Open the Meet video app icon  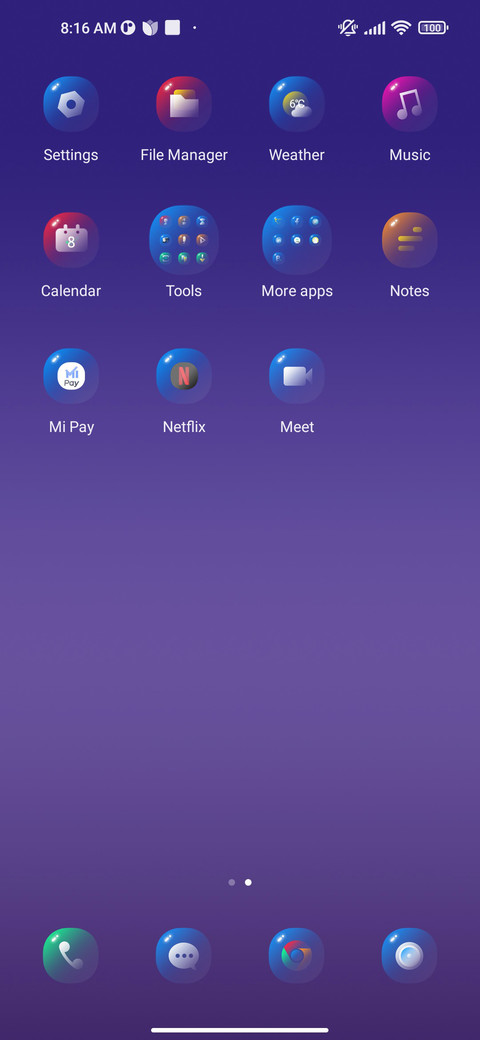point(296,376)
